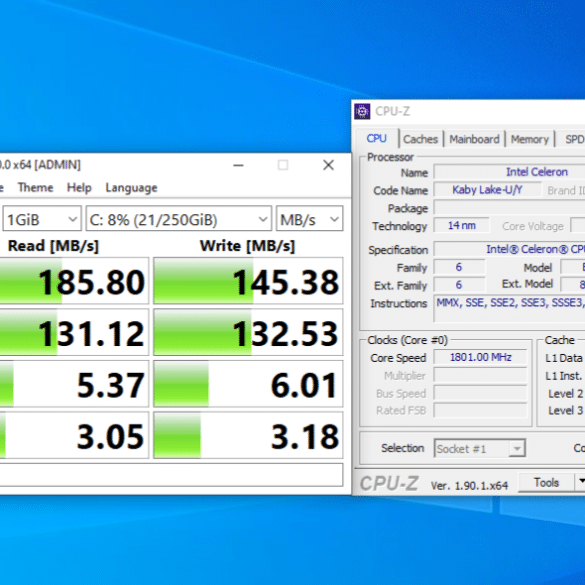
Task: Click the empty Multiplier field
Action: [x=481, y=375]
